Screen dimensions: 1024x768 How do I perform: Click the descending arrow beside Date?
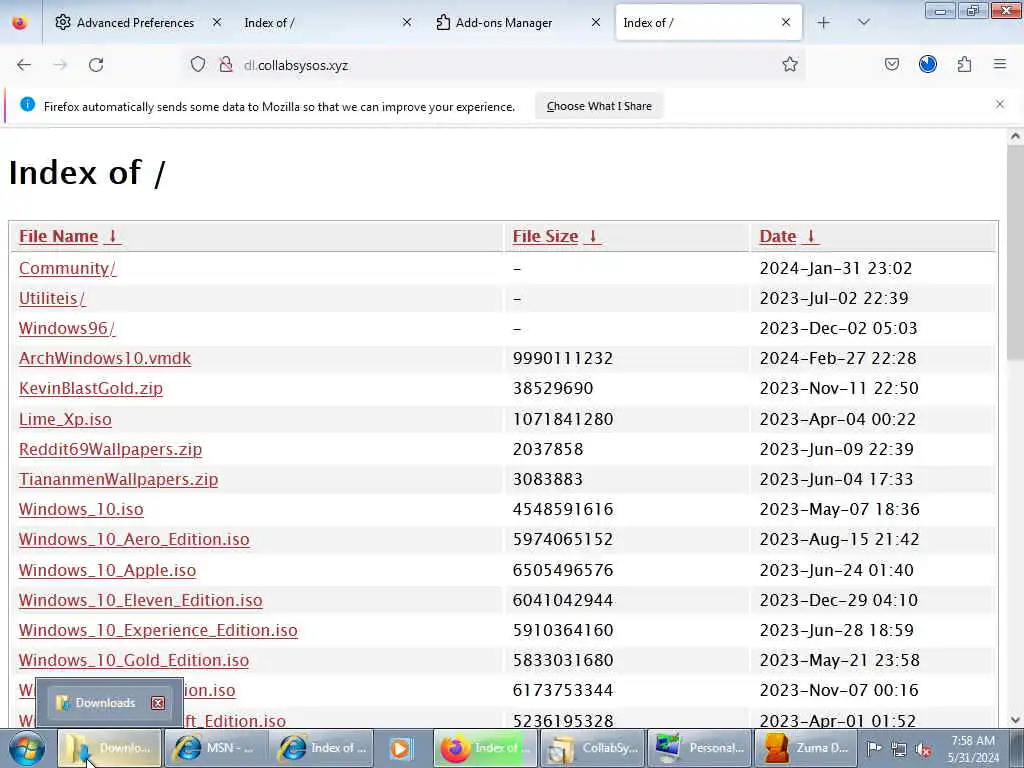[810, 236]
